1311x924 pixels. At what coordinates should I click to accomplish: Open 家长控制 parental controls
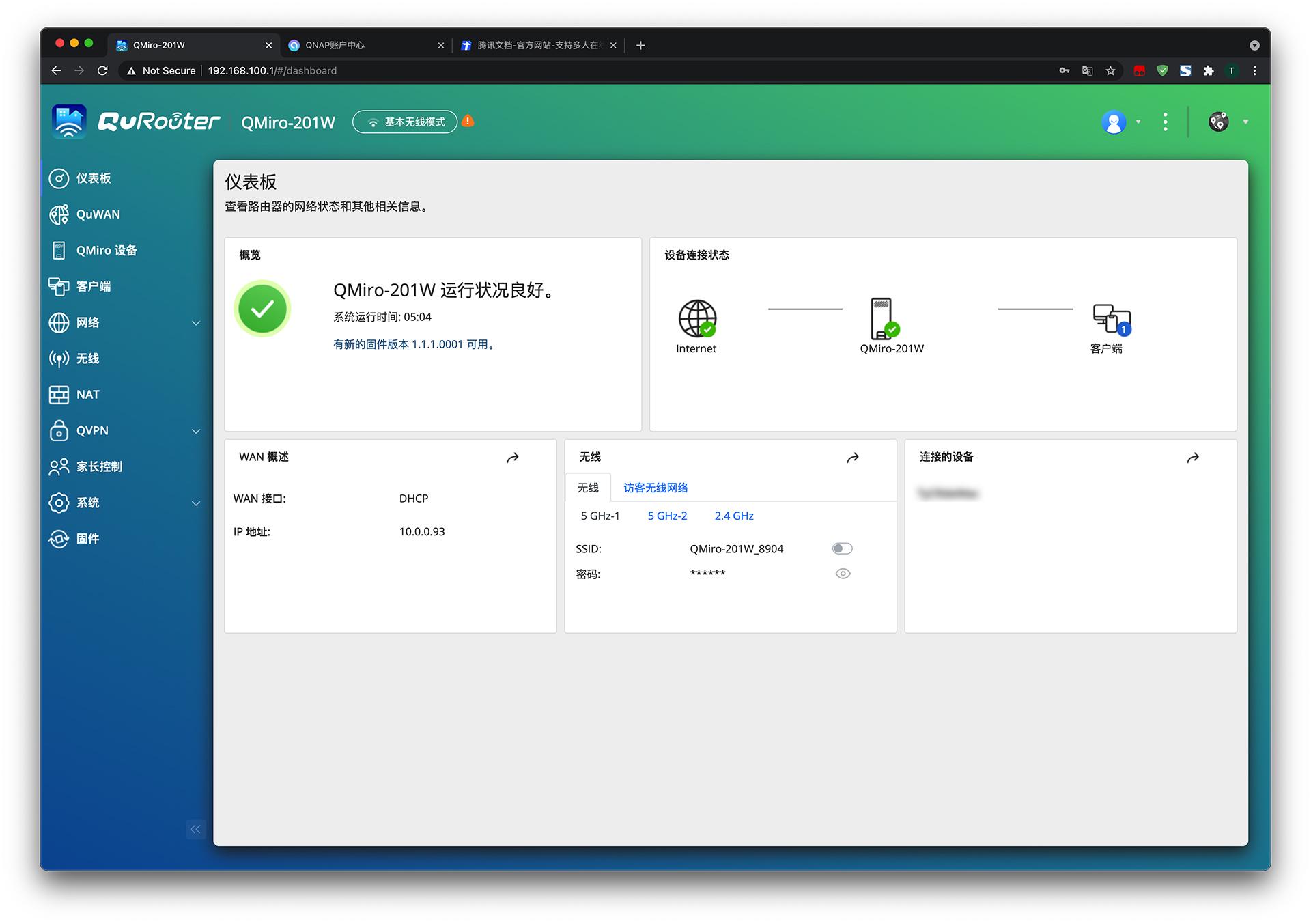click(x=98, y=466)
